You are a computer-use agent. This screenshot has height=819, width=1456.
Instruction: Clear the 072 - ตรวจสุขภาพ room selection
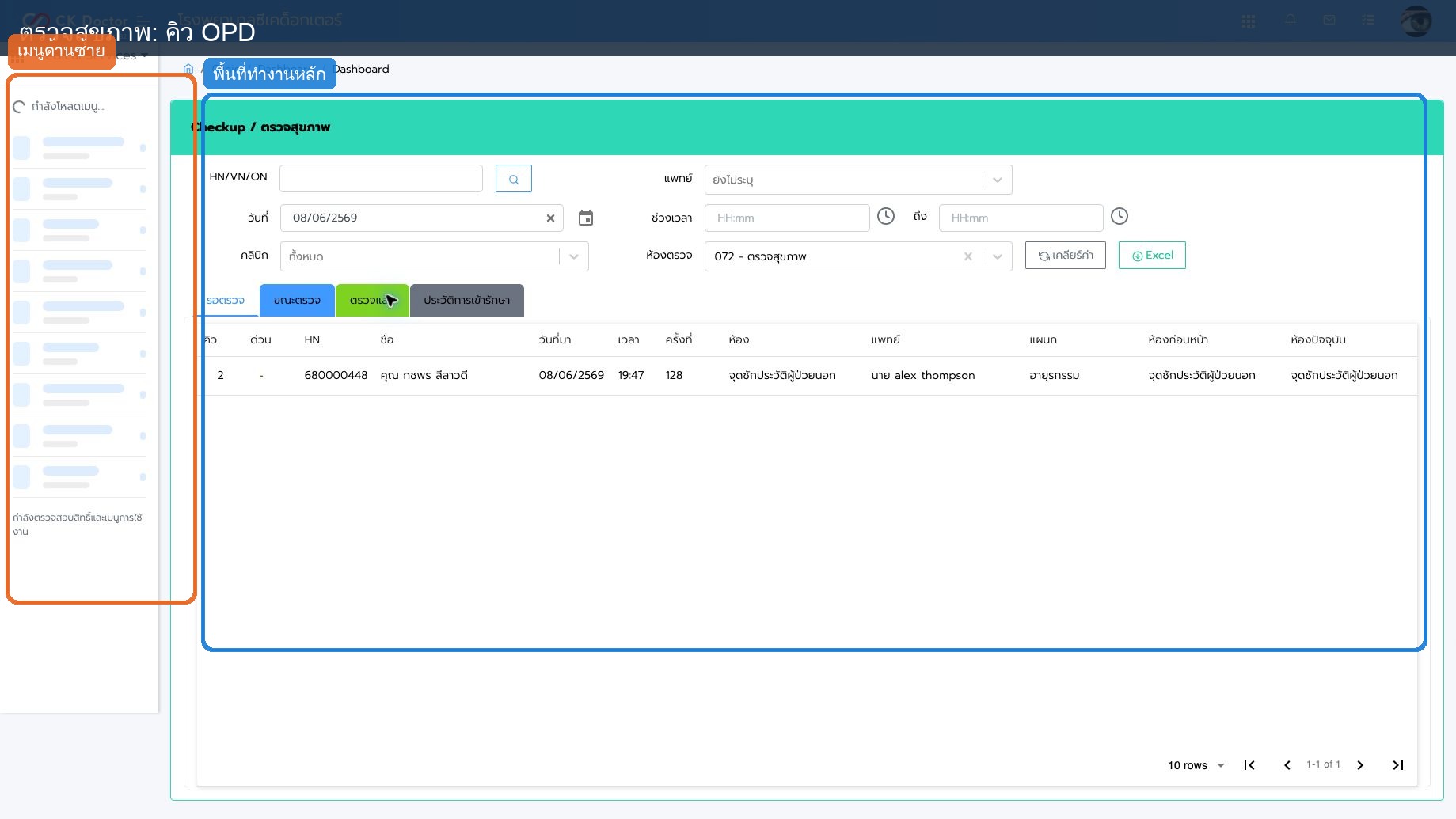(967, 256)
